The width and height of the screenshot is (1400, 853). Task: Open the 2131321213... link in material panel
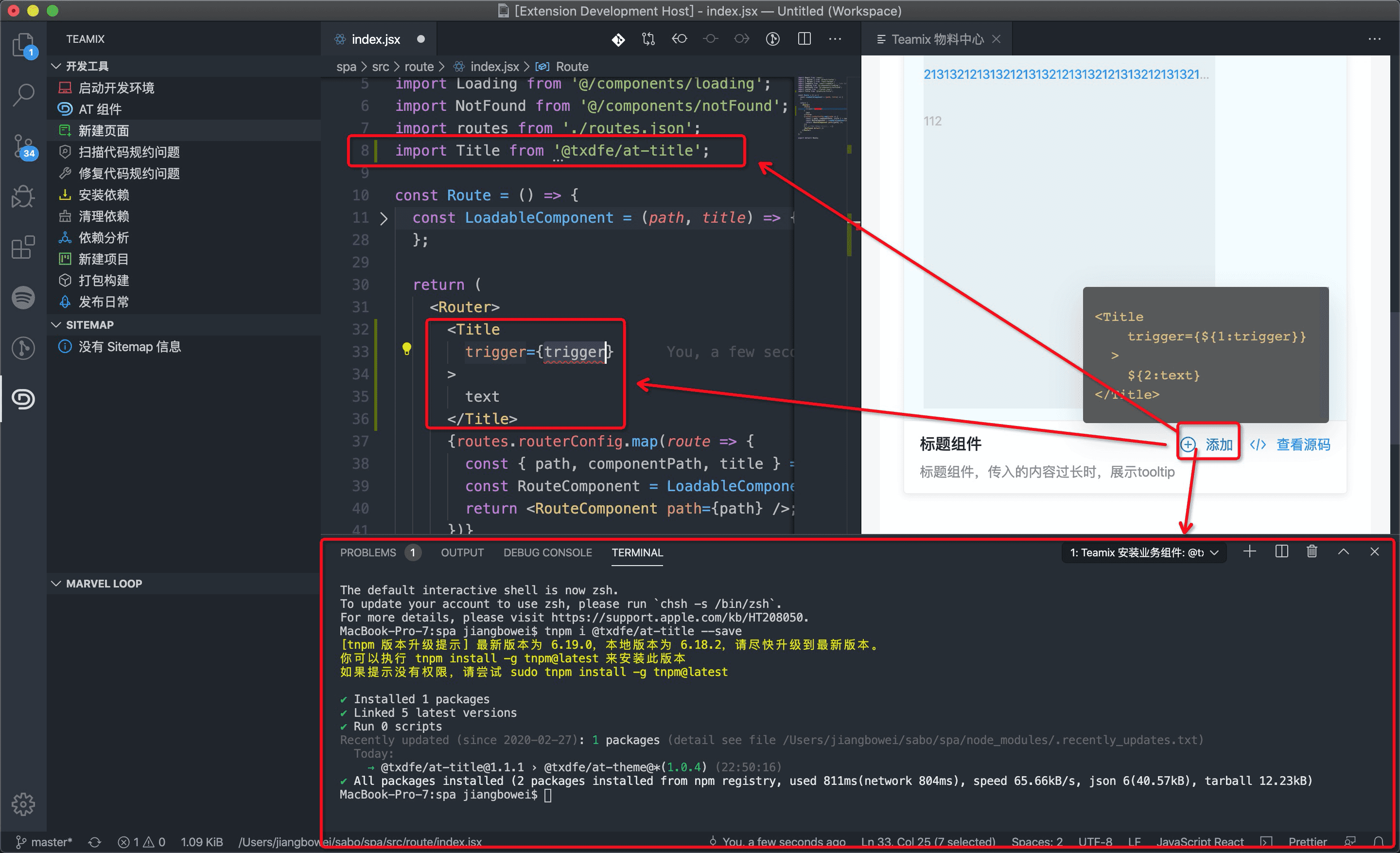[x=1066, y=74]
